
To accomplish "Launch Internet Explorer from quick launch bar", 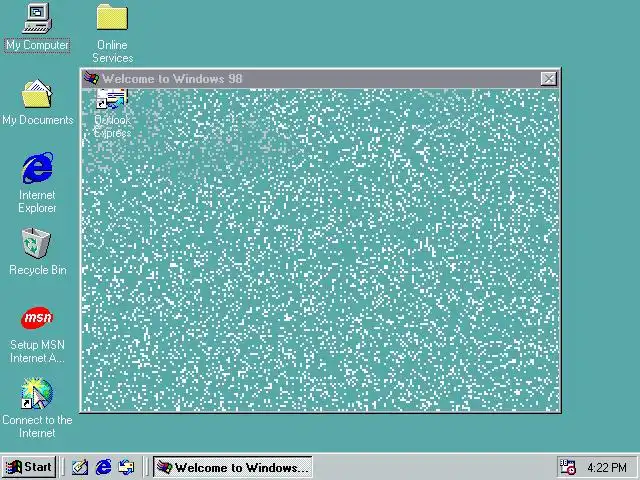I will (103, 467).
